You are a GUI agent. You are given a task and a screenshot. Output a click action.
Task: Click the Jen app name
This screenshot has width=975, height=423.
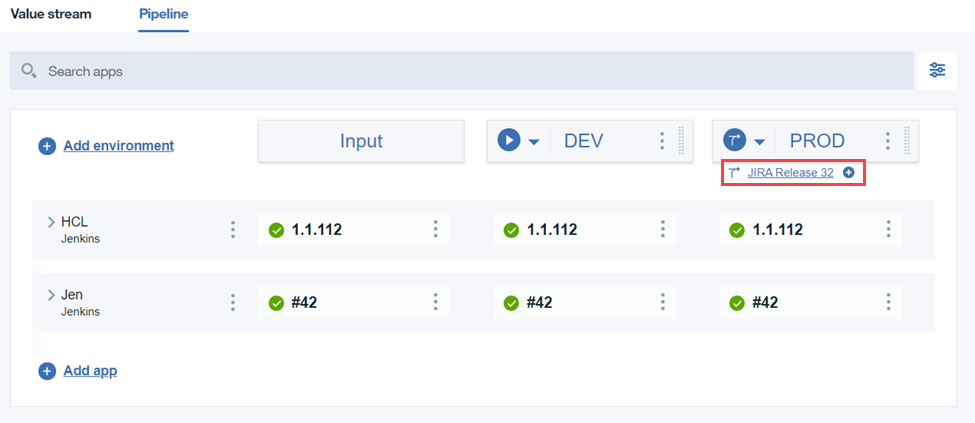(x=72, y=295)
